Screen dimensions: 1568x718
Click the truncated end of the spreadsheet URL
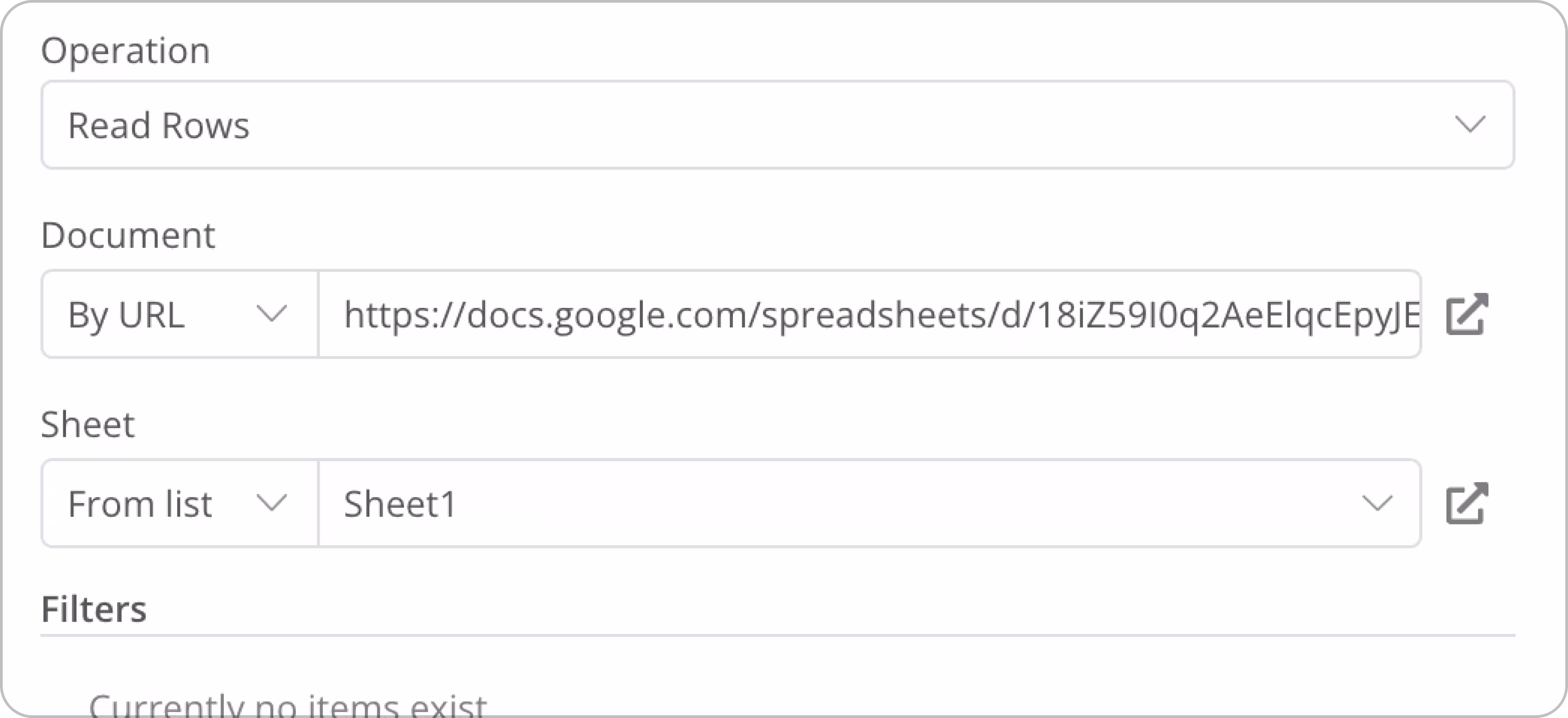(1394, 315)
